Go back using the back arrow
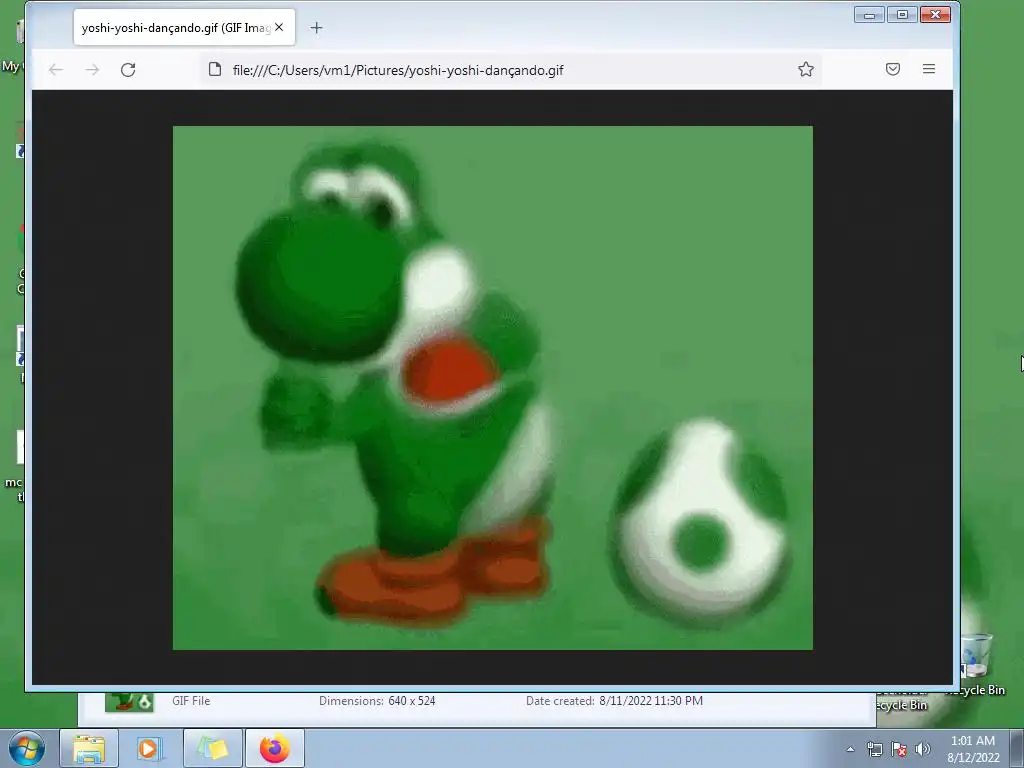 (56, 70)
